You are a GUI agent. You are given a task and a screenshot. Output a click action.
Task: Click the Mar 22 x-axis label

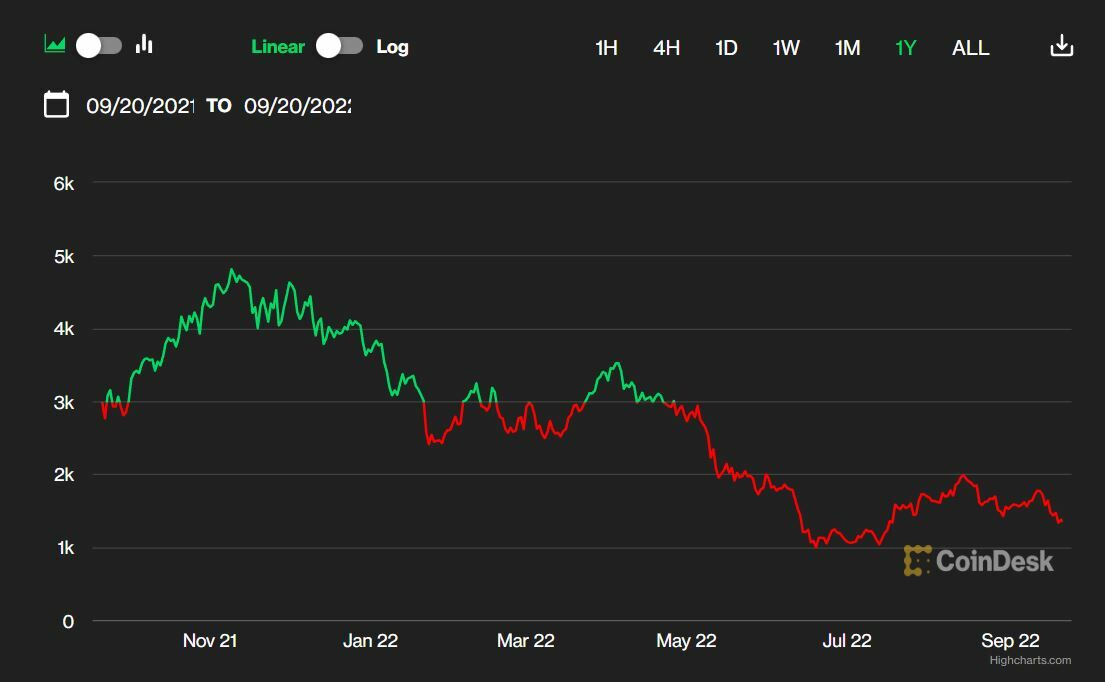(526, 640)
